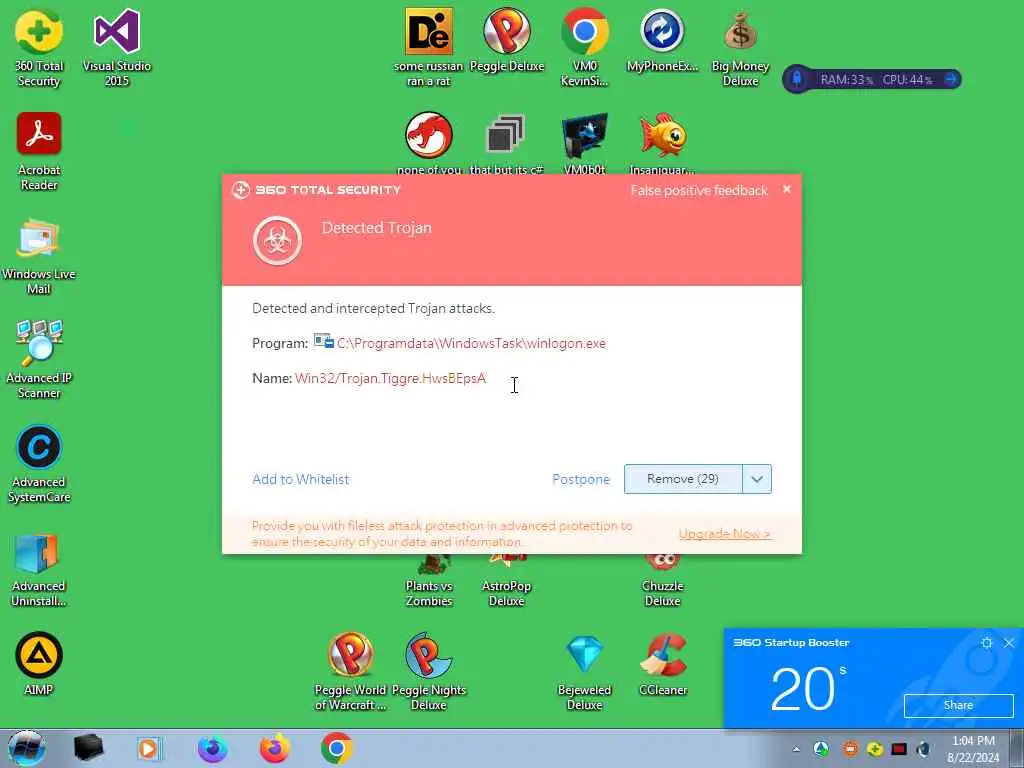The width and height of the screenshot is (1024, 768).
Task: Open Plants vs Zombies shortcut
Action: click(x=428, y=583)
